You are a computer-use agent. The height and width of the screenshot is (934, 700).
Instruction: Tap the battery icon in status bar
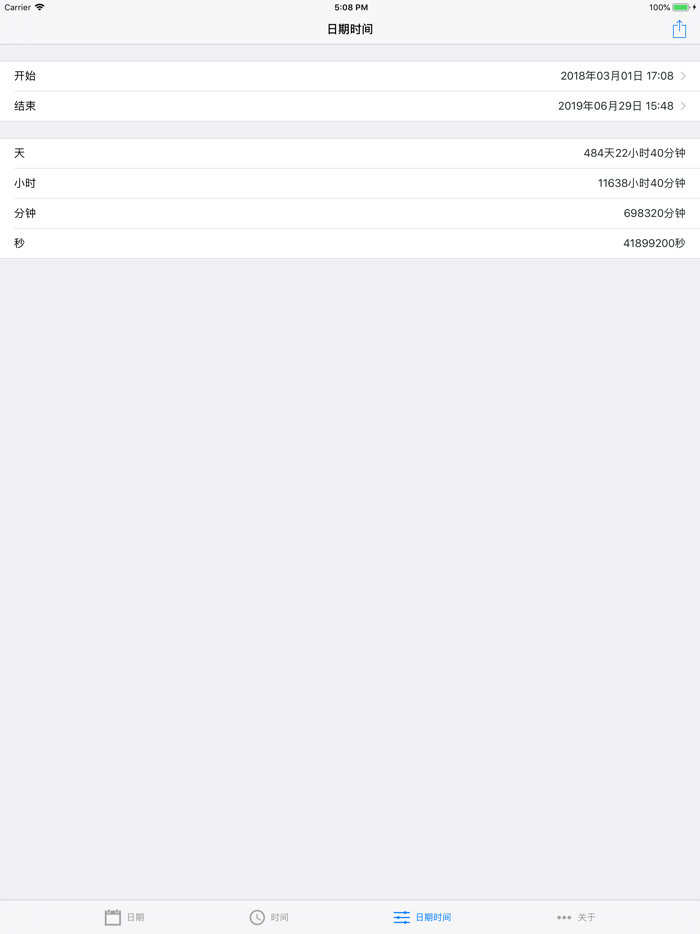pos(681,7)
